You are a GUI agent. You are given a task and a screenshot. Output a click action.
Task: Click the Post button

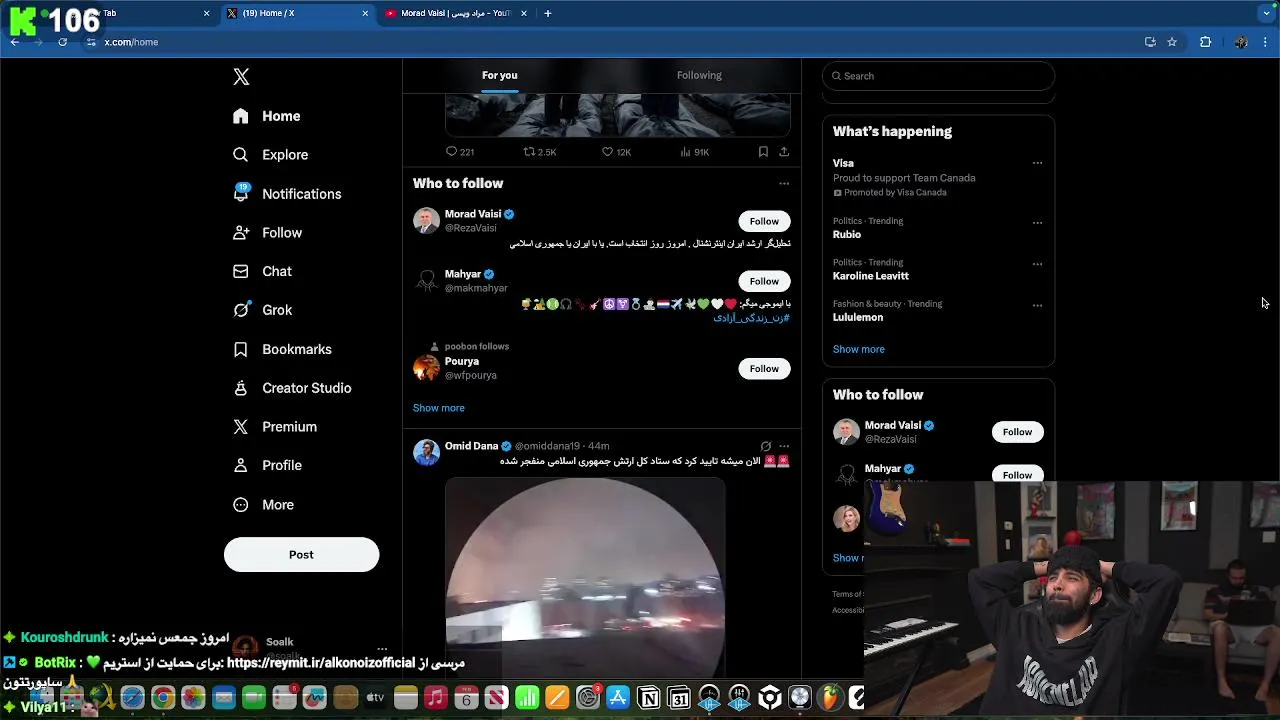point(301,555)
